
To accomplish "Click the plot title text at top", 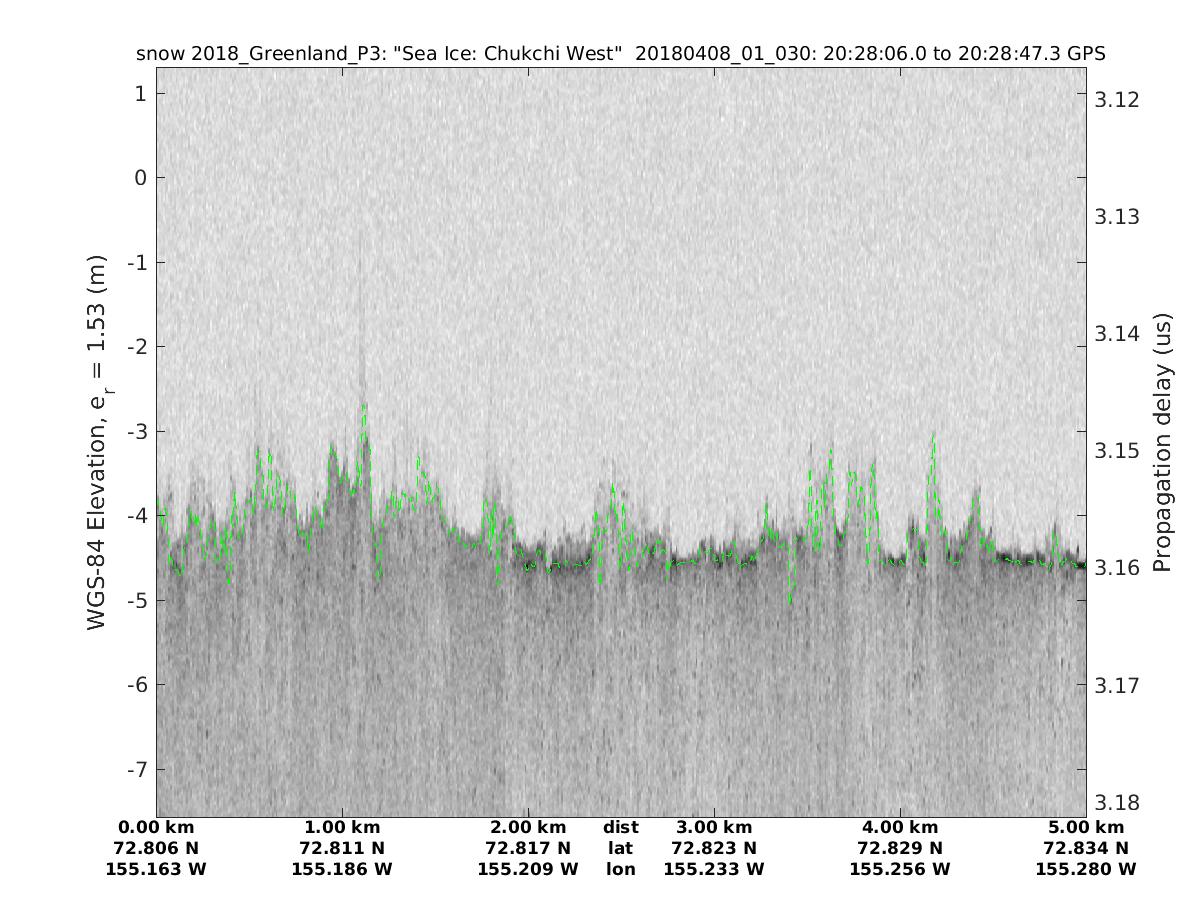I will [620, 54].
